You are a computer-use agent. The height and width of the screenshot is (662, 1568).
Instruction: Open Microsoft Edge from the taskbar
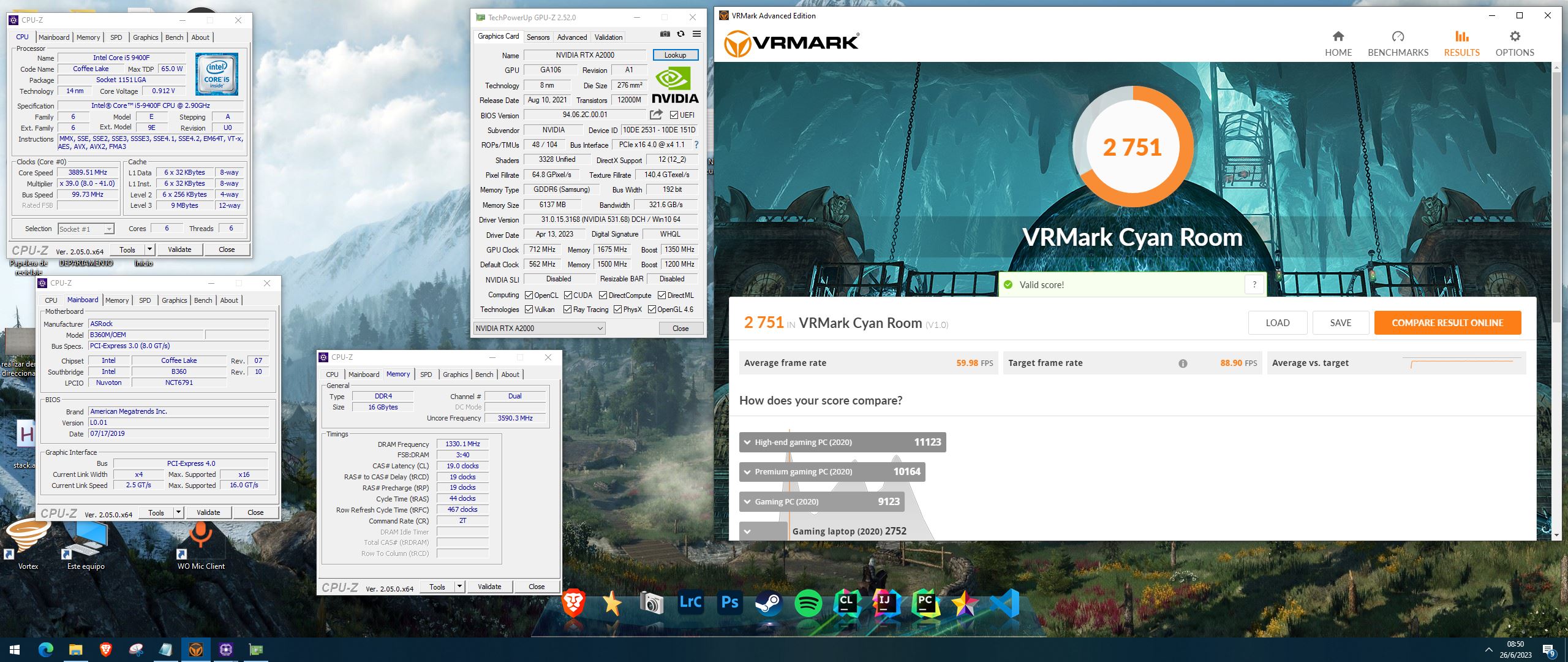click(45, 649)
